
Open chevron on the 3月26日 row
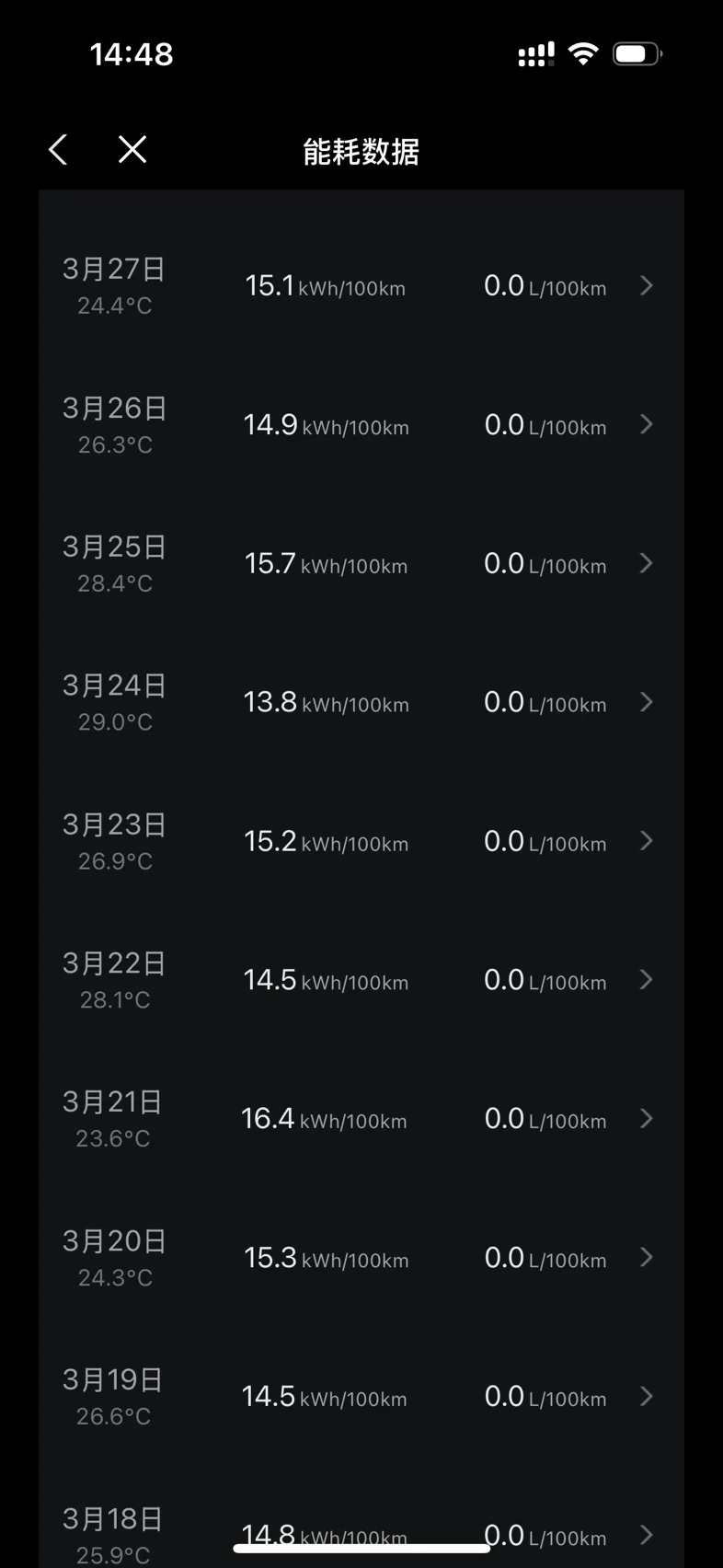point(647,424)
